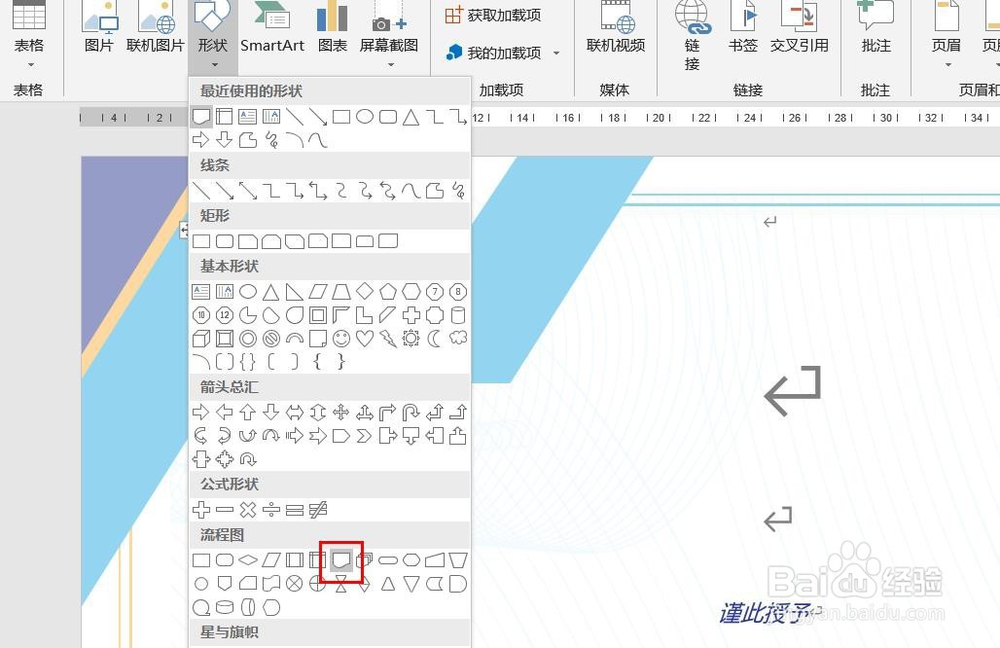The image size is (1000, 648).
Task: Select the double-headed arrow line in 线条
Action: (x=247, y=191)
